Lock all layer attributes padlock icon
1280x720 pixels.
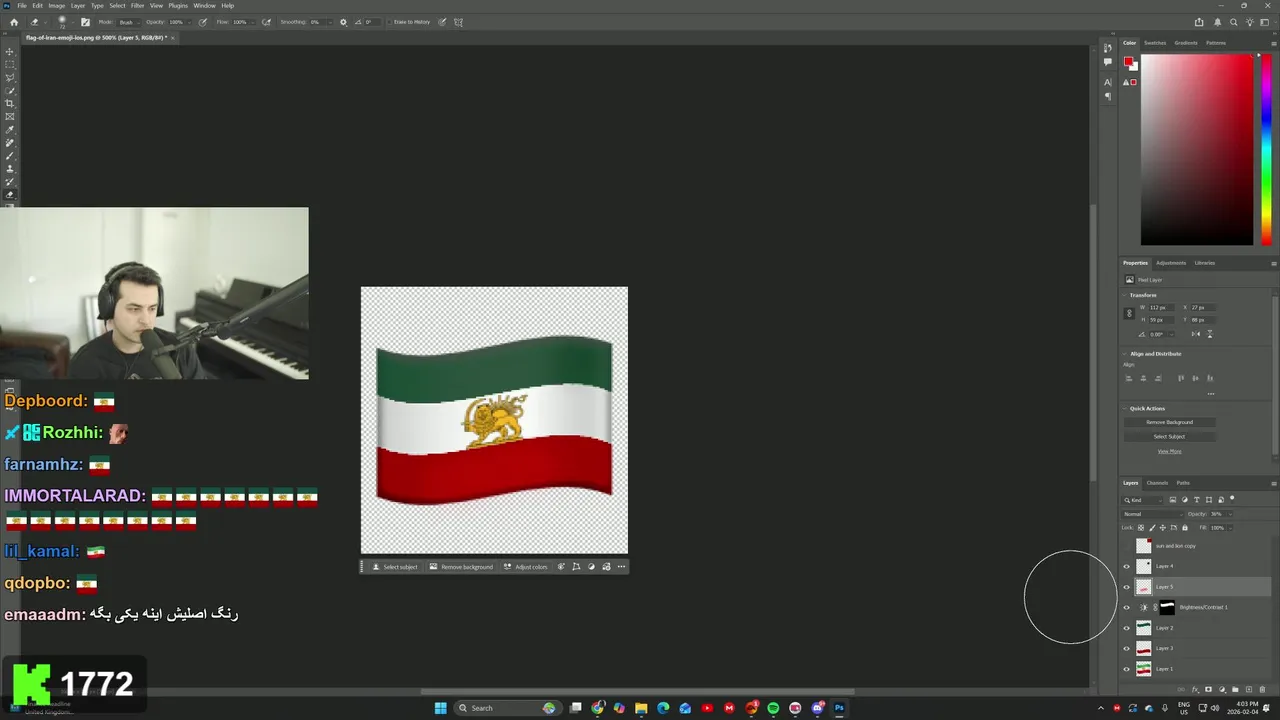1185,528
